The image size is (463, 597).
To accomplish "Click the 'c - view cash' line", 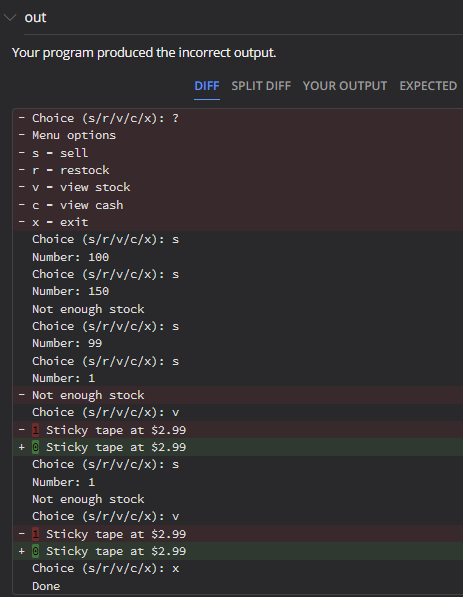I will (238, 205).
